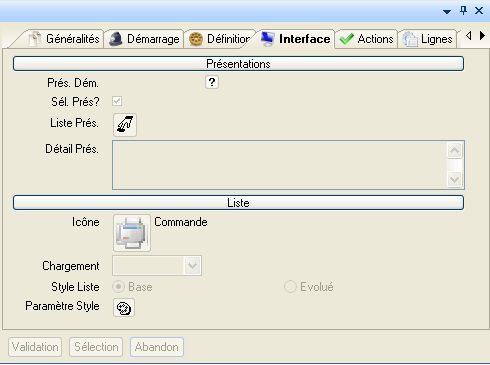Open the Liste Prés. hand icon button

click(125, 125)
